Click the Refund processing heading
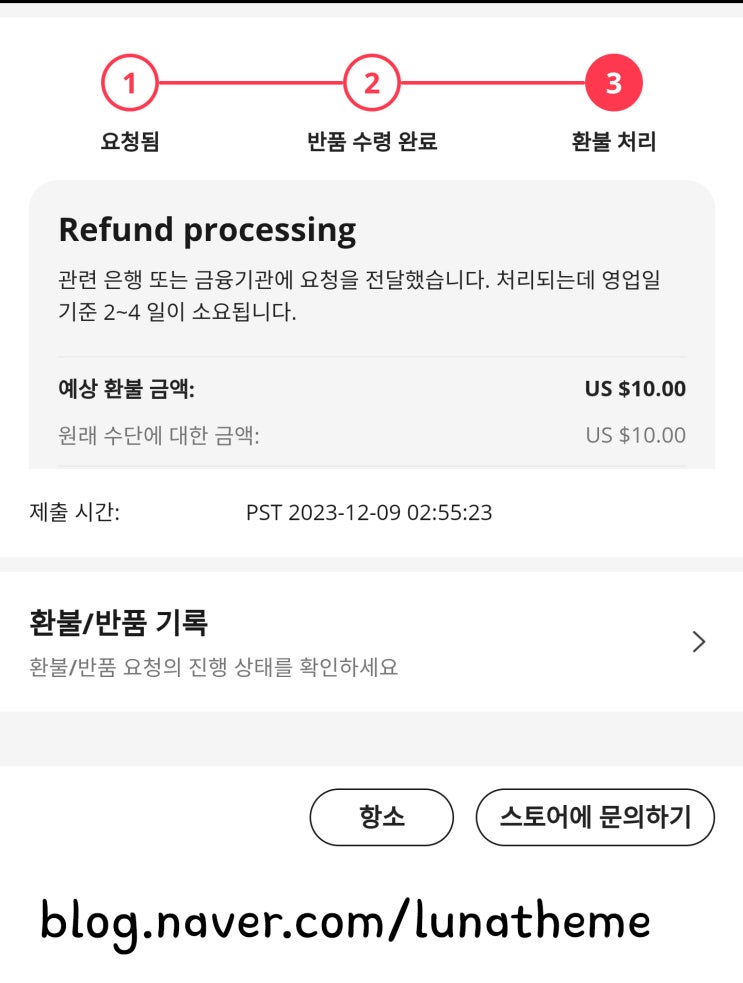Viewport: 743px width, 983px height. pos(207,230)
